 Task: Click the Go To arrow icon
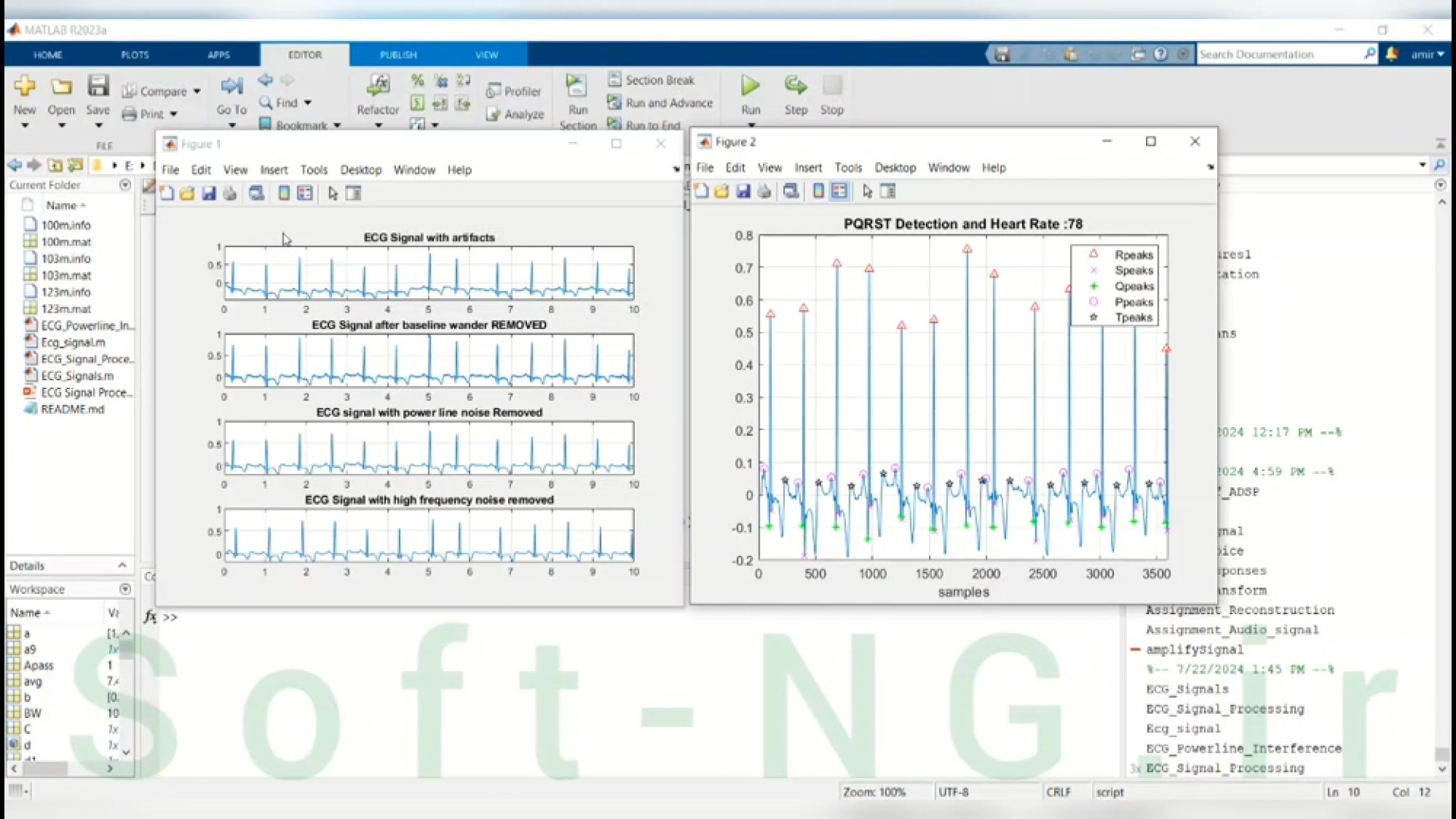[231, 86]
